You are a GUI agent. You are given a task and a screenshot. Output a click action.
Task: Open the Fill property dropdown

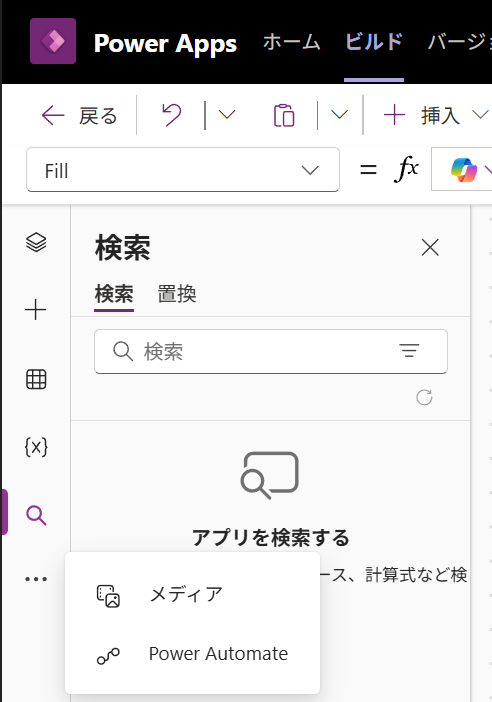tap(183, 170)
